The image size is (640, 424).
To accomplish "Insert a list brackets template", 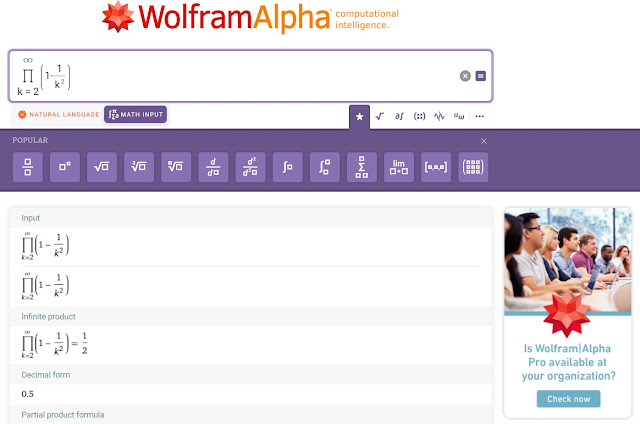I will pyautogui.click(x=436, y=167).
